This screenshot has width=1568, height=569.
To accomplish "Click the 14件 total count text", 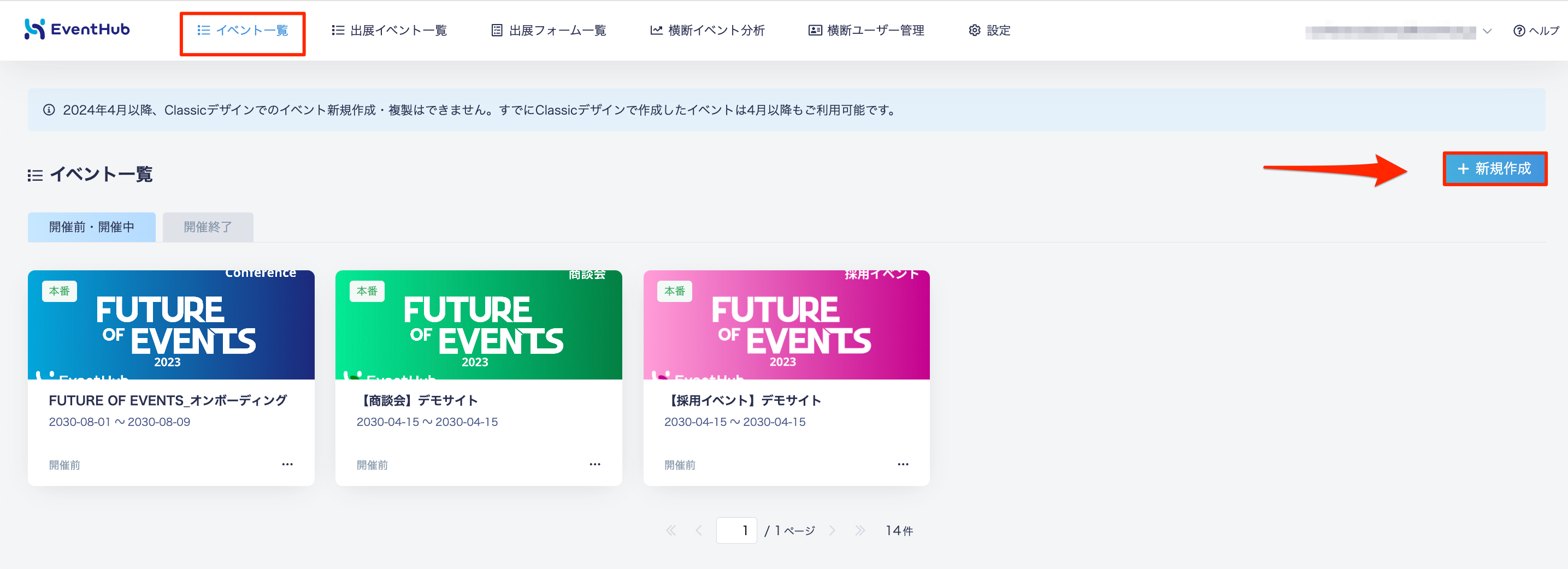I will 900,531.
